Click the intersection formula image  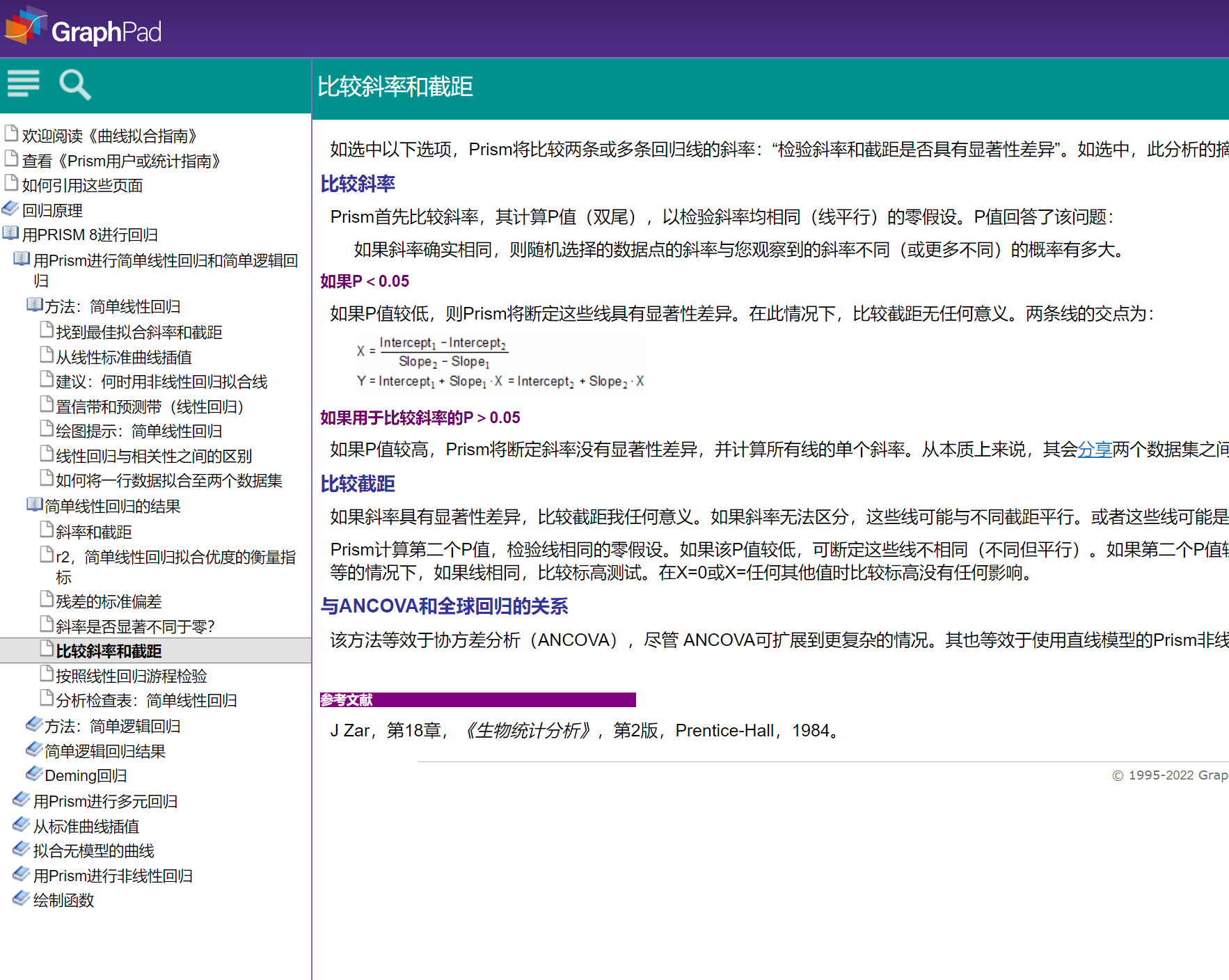[500, 363]
